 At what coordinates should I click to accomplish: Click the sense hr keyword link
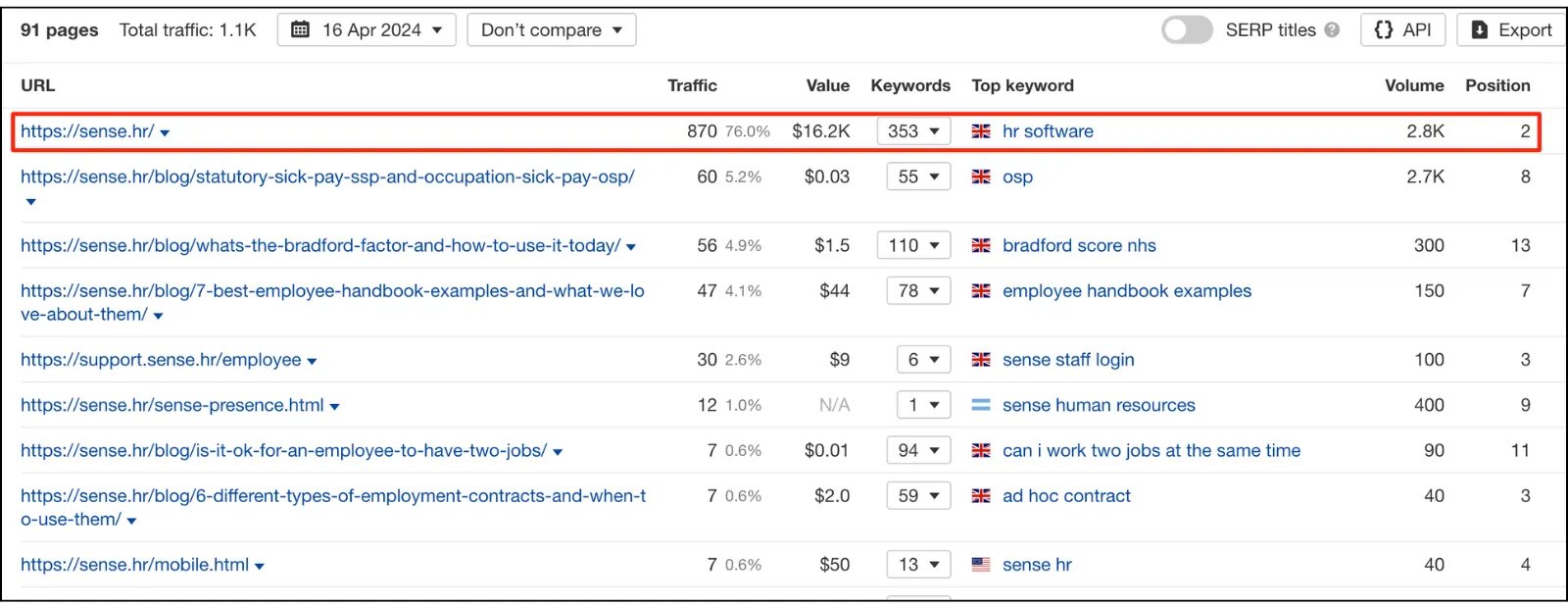(x=1037, y=565)
